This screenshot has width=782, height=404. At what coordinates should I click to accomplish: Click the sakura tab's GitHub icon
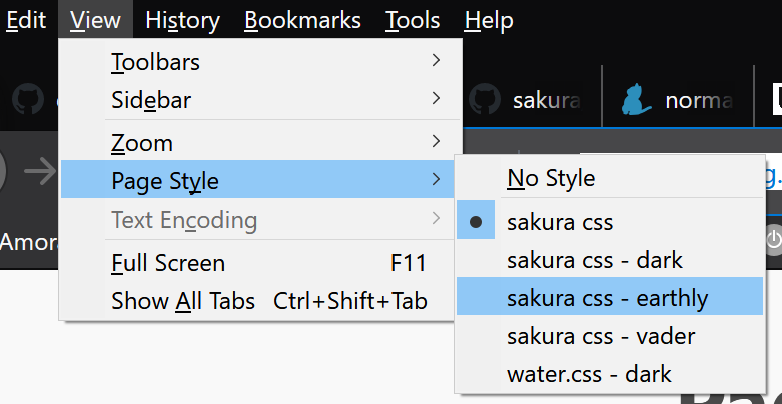(485, 99)
